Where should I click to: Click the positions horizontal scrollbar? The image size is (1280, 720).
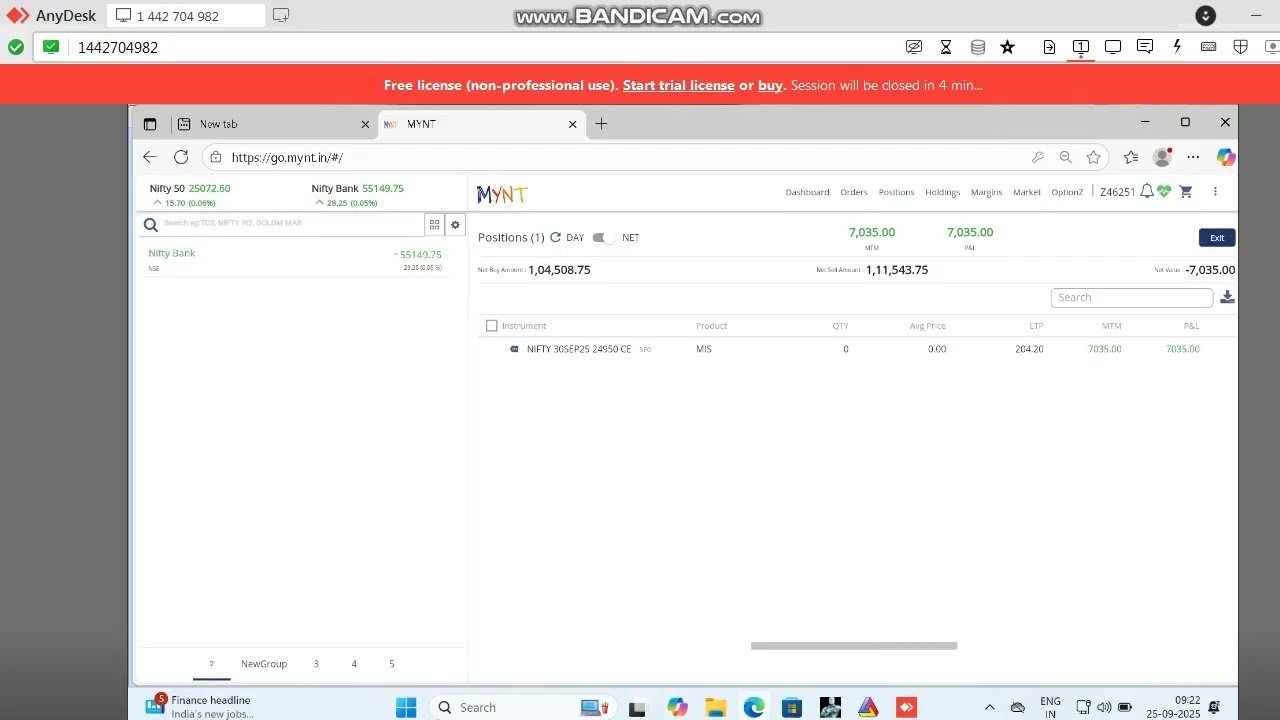coord(854,646)
